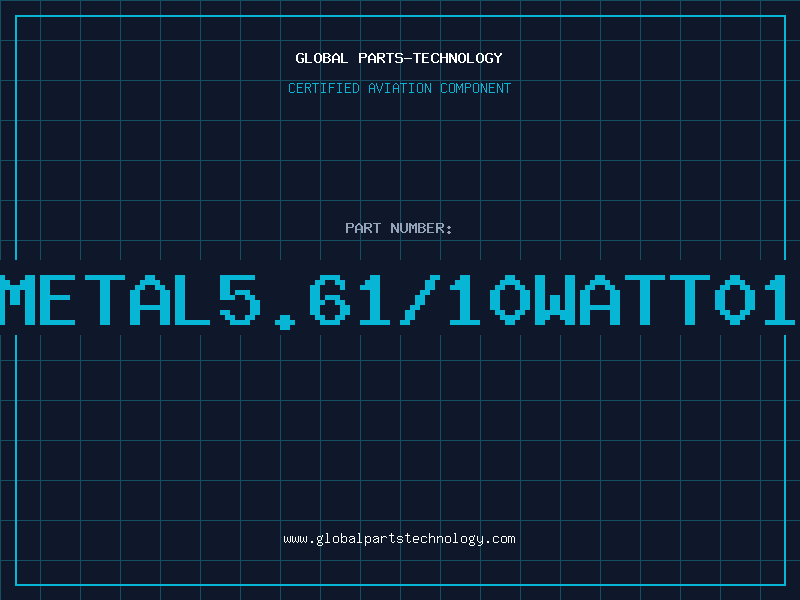Select the CERTIFIED AVIATION COMPONENT subtitle
This screenshot has width=800, height=600.
399,88
